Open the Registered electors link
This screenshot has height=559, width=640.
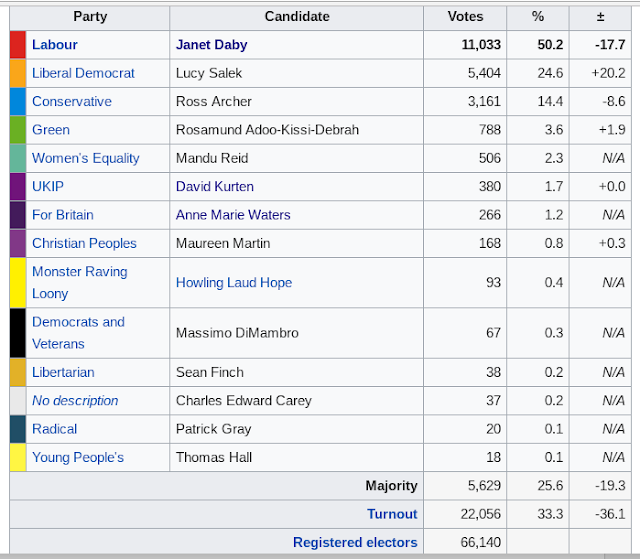[x=355, y=542]
